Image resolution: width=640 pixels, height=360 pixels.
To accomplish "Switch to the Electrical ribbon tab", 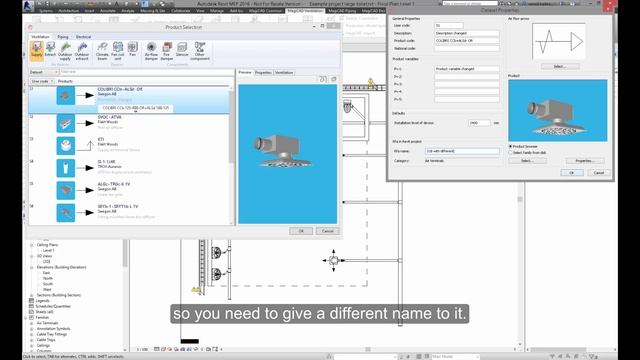I will coord(83,37).
